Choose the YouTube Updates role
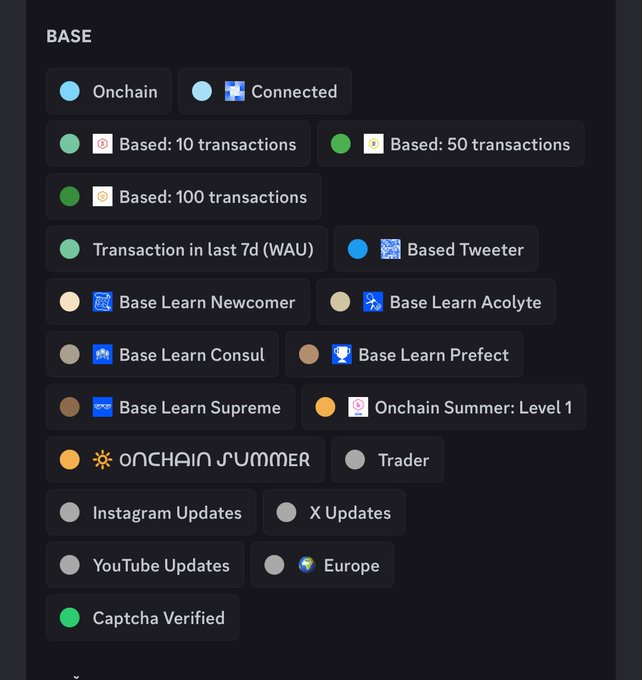The width and height of the screenshot is (642, 680). point(145,565)
